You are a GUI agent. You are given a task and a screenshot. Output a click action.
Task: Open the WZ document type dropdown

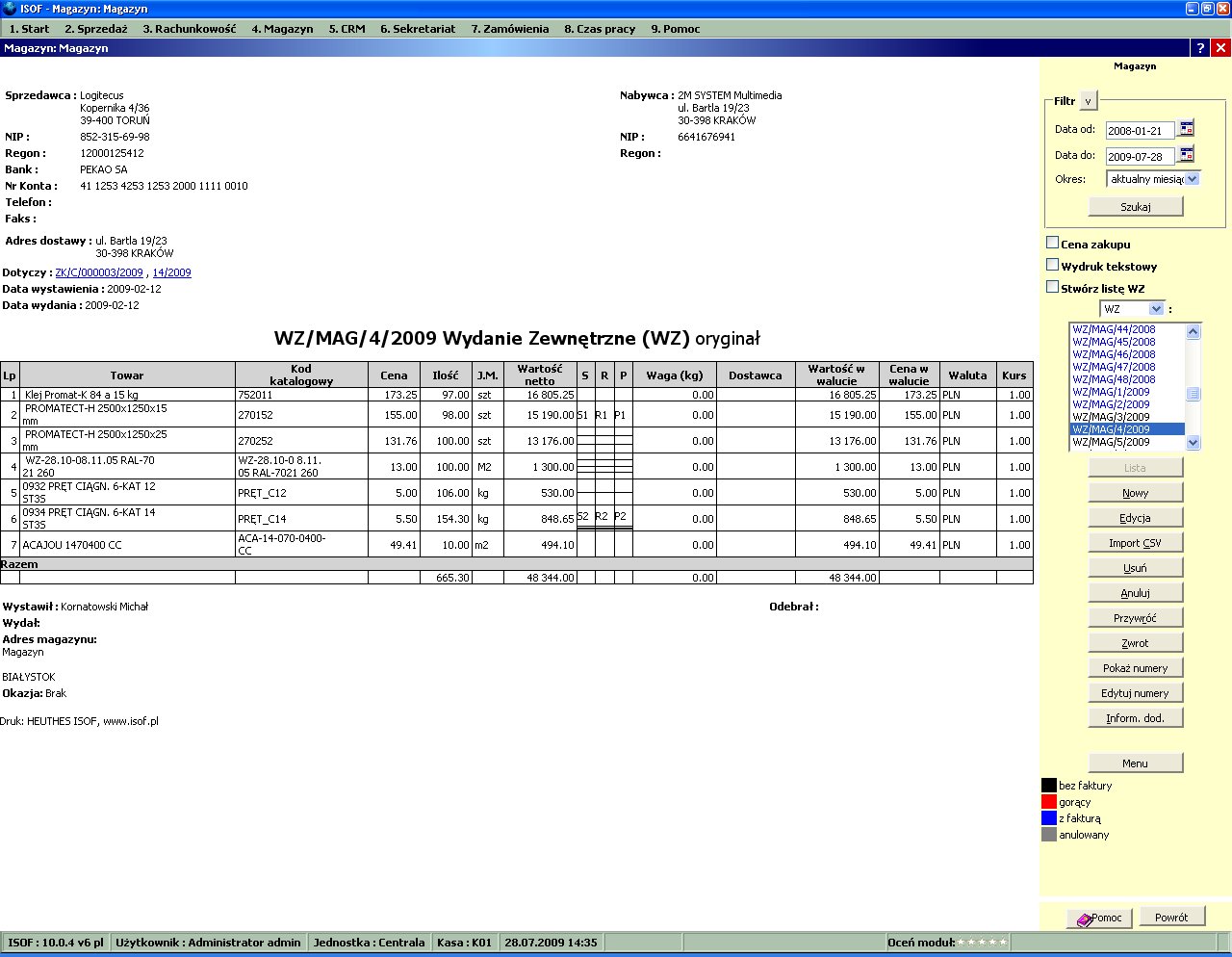pyautogui.click(x=1133, y=309)
